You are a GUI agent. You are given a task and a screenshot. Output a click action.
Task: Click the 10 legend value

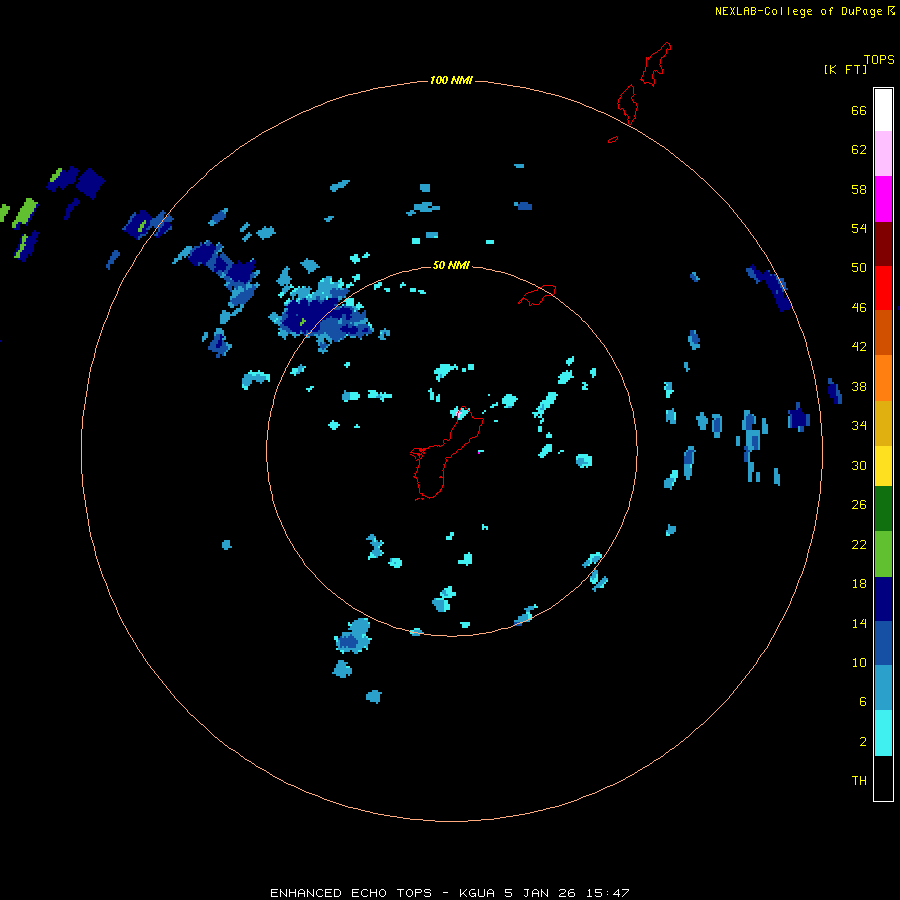859,662
